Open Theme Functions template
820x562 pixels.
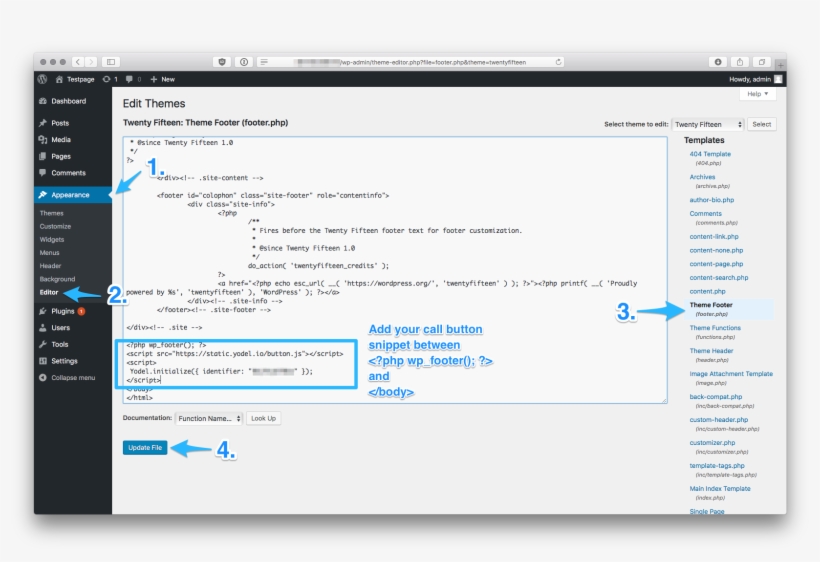click(x=715, y=328)
